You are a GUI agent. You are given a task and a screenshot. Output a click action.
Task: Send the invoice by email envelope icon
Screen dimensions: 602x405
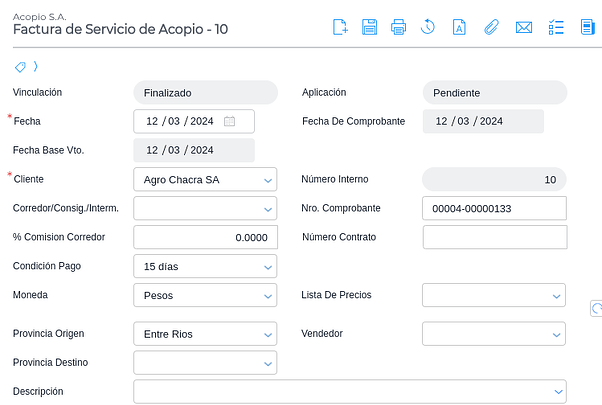tap(523, 27)
